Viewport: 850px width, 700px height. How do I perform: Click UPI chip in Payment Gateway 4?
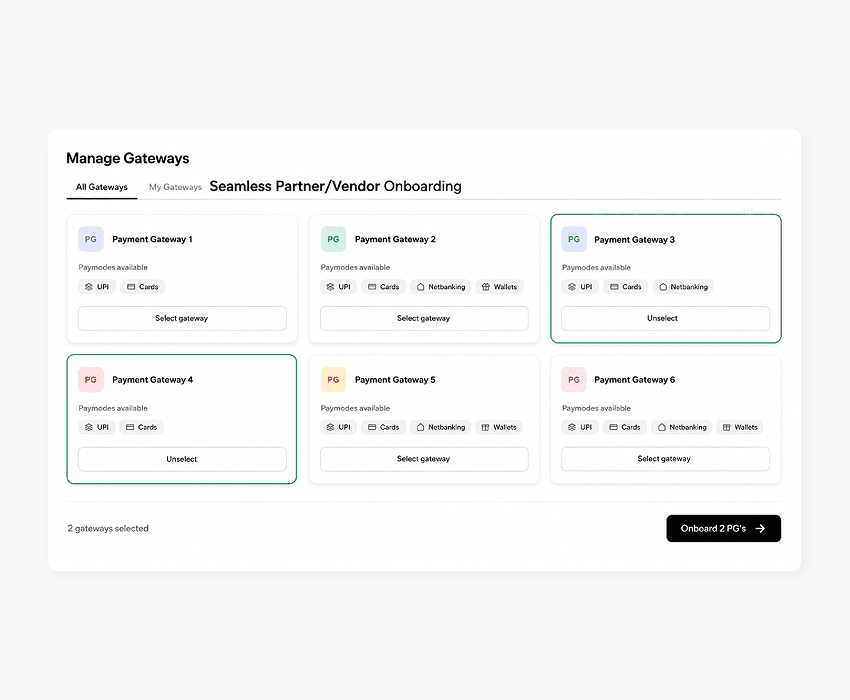coord(96,427)
